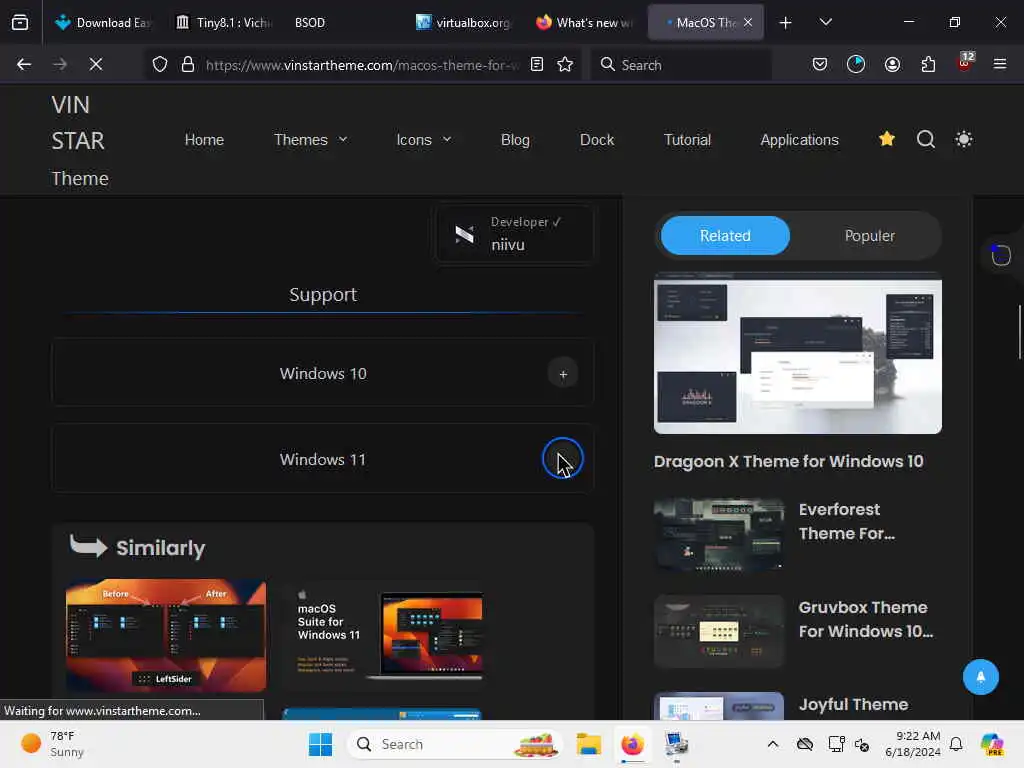Open the Blog menu item
The width and height of the screenshot is (1024, 768).
point(515,140)
